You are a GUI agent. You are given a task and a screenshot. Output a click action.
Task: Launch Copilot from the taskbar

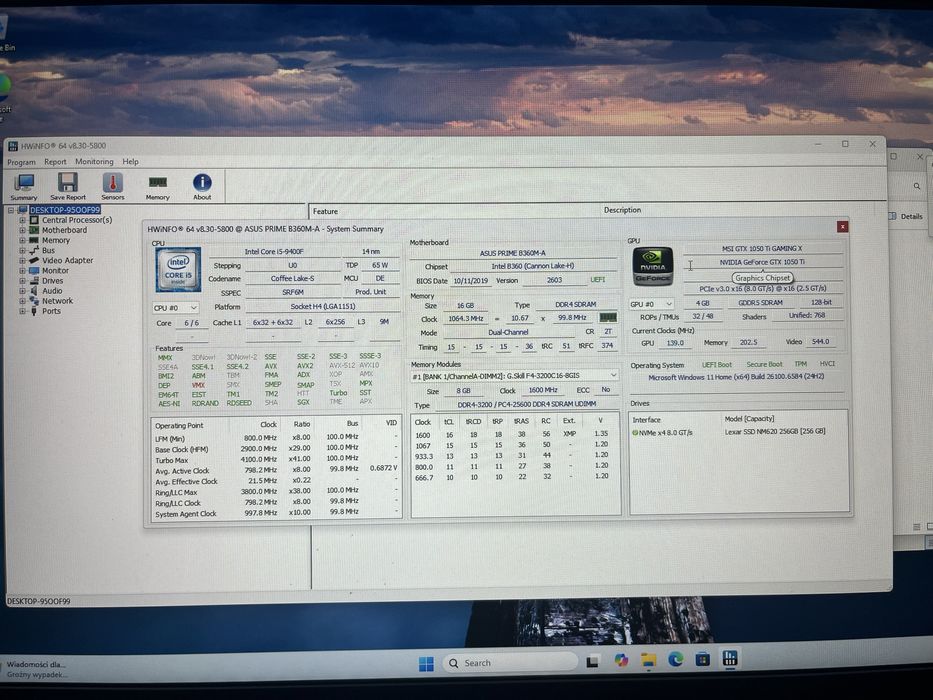tap(621, 660)
